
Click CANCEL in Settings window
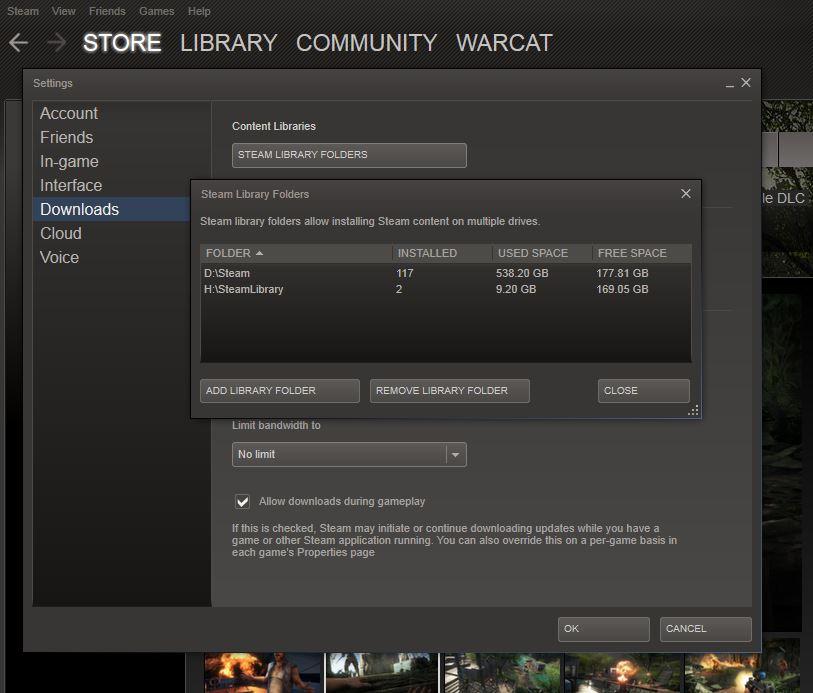pos(706,629)
